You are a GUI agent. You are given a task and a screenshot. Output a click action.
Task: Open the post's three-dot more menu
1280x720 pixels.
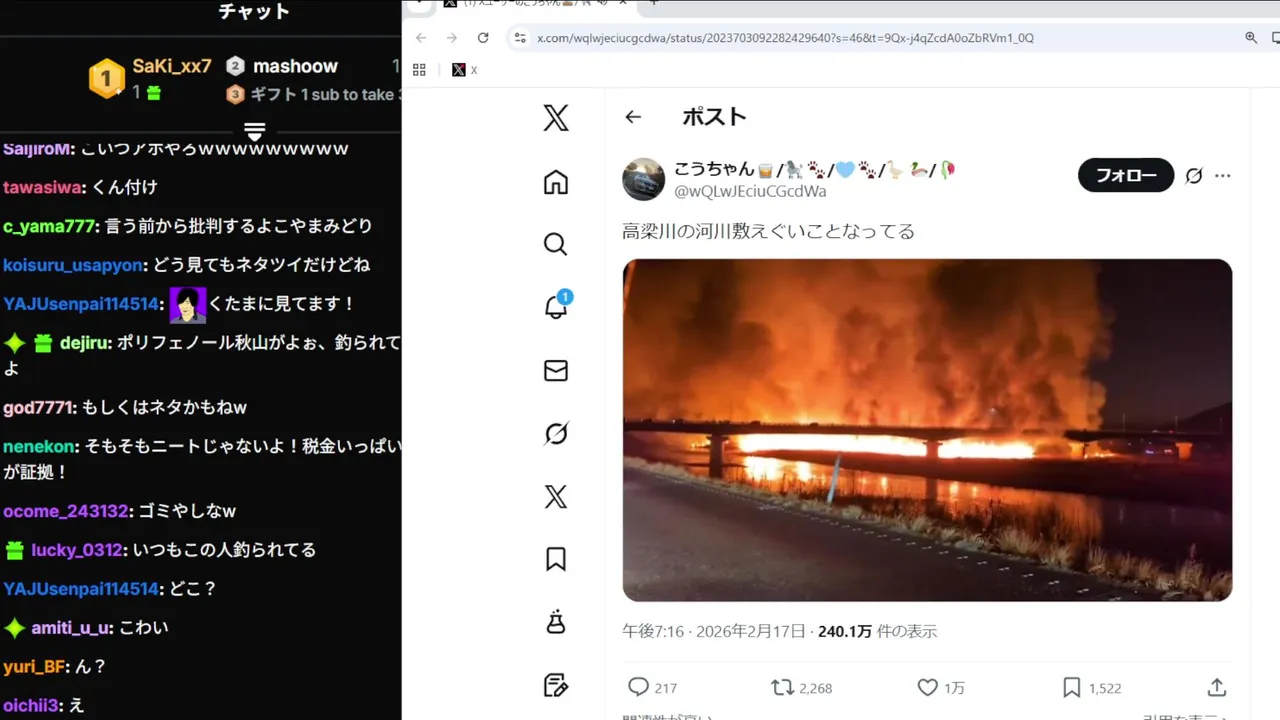tap(1223, 176)
